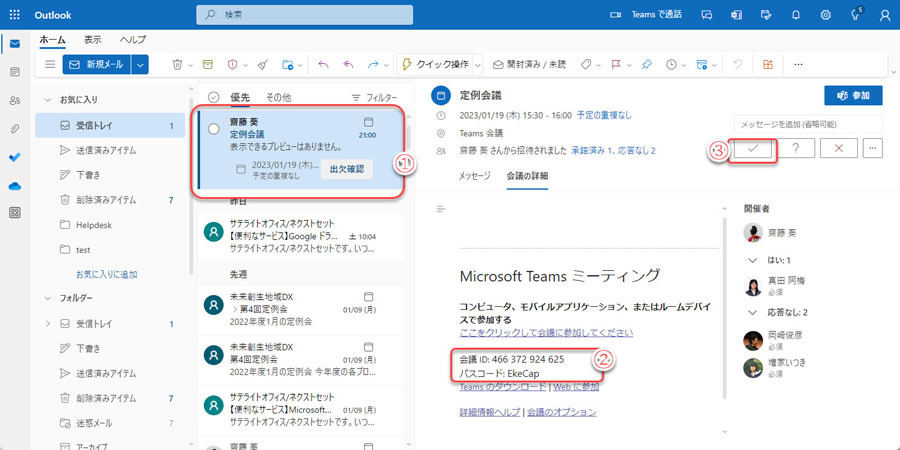Open more apps grid icon in left rail
Screen dimensions: 900x450
(15, 213)
